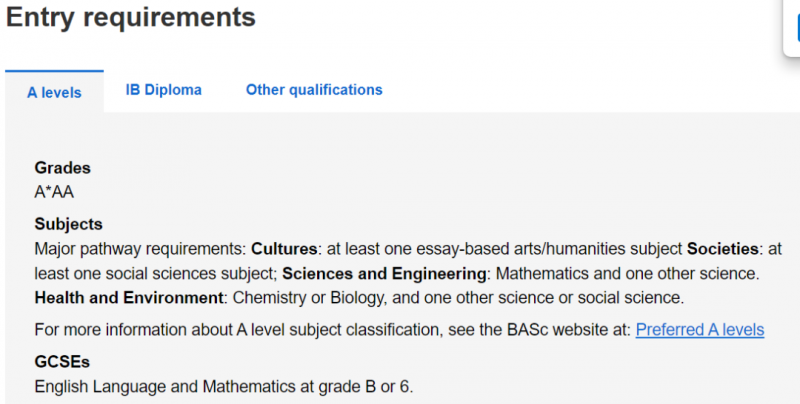The image size is (800, 404).
Task: Open the Preferred A levels link
Action: pyautogui.click(x=700, y=330)
